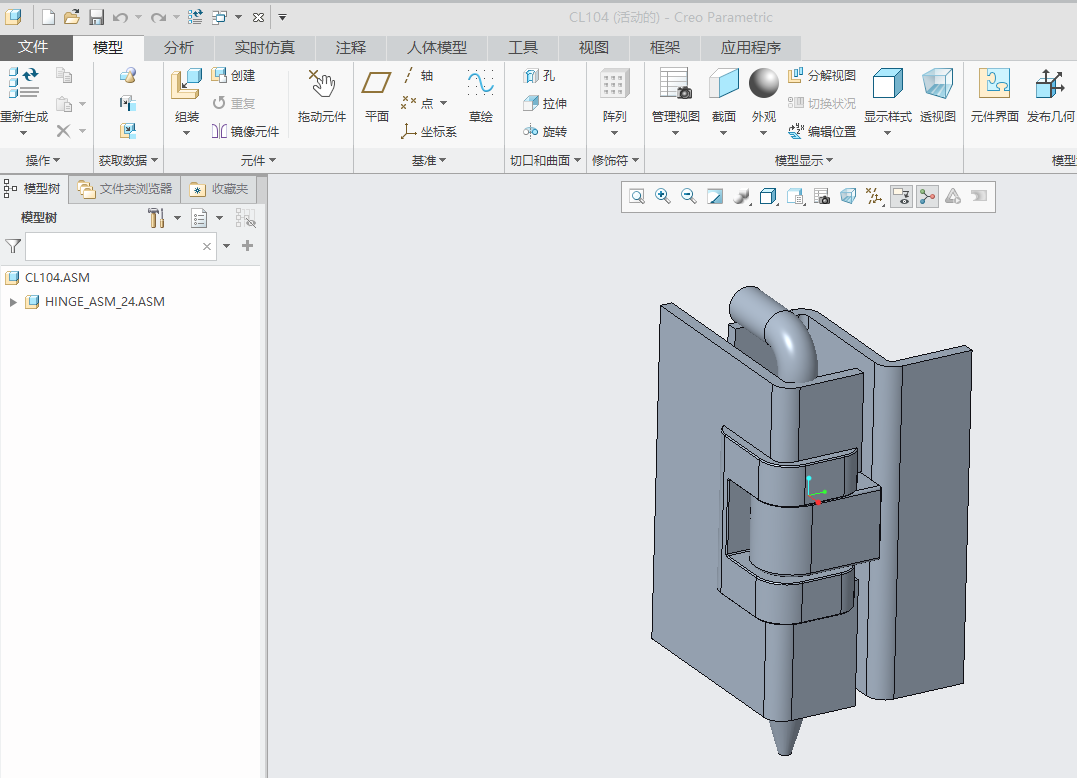Click the 镜像元件 mirror component tool
This screenshot has width=1077, height=778.
(x=245, y=131)
